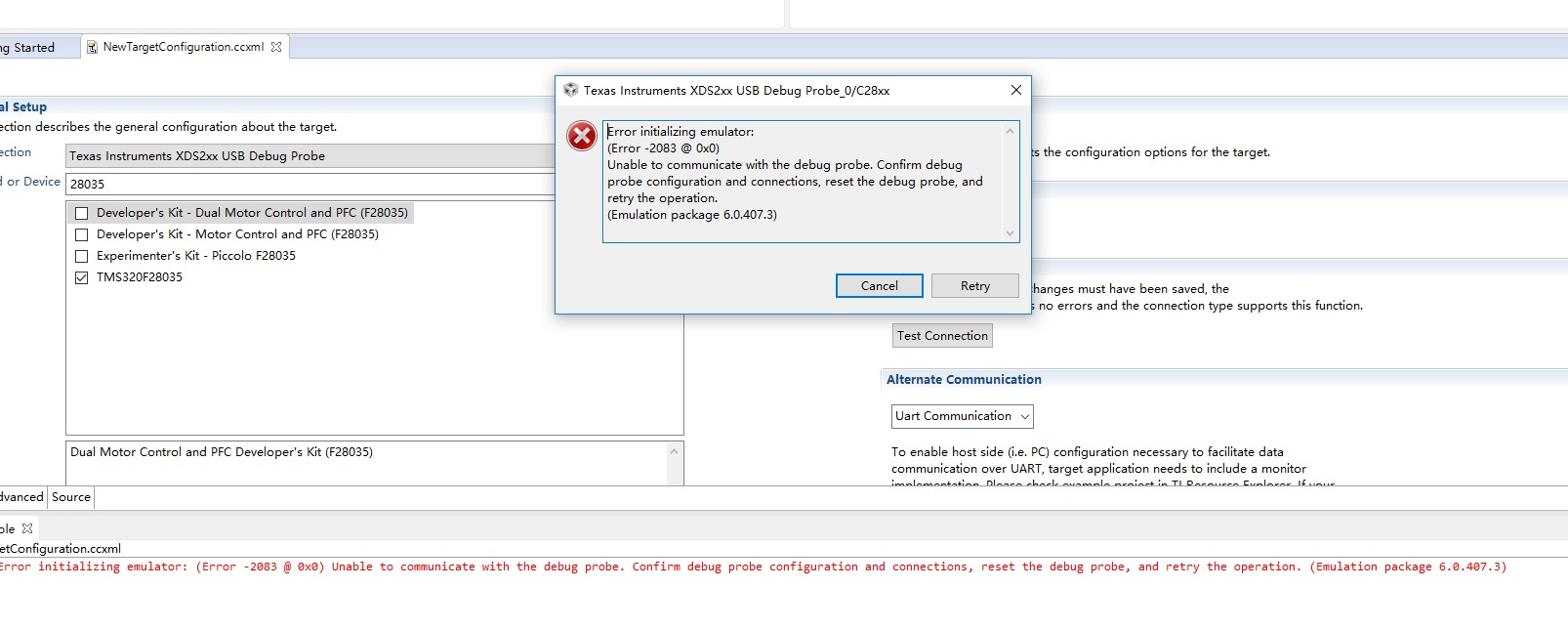Click scroll down arrow in error message box

pos(1010,232)
